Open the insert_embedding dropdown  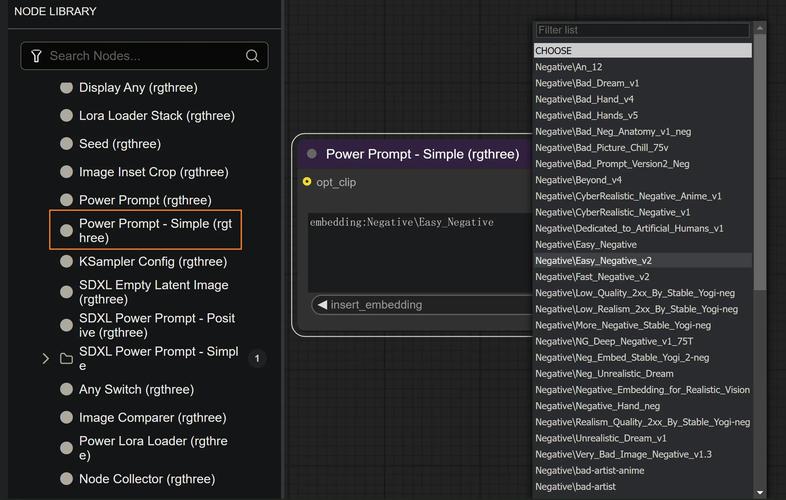pos(420,305)
